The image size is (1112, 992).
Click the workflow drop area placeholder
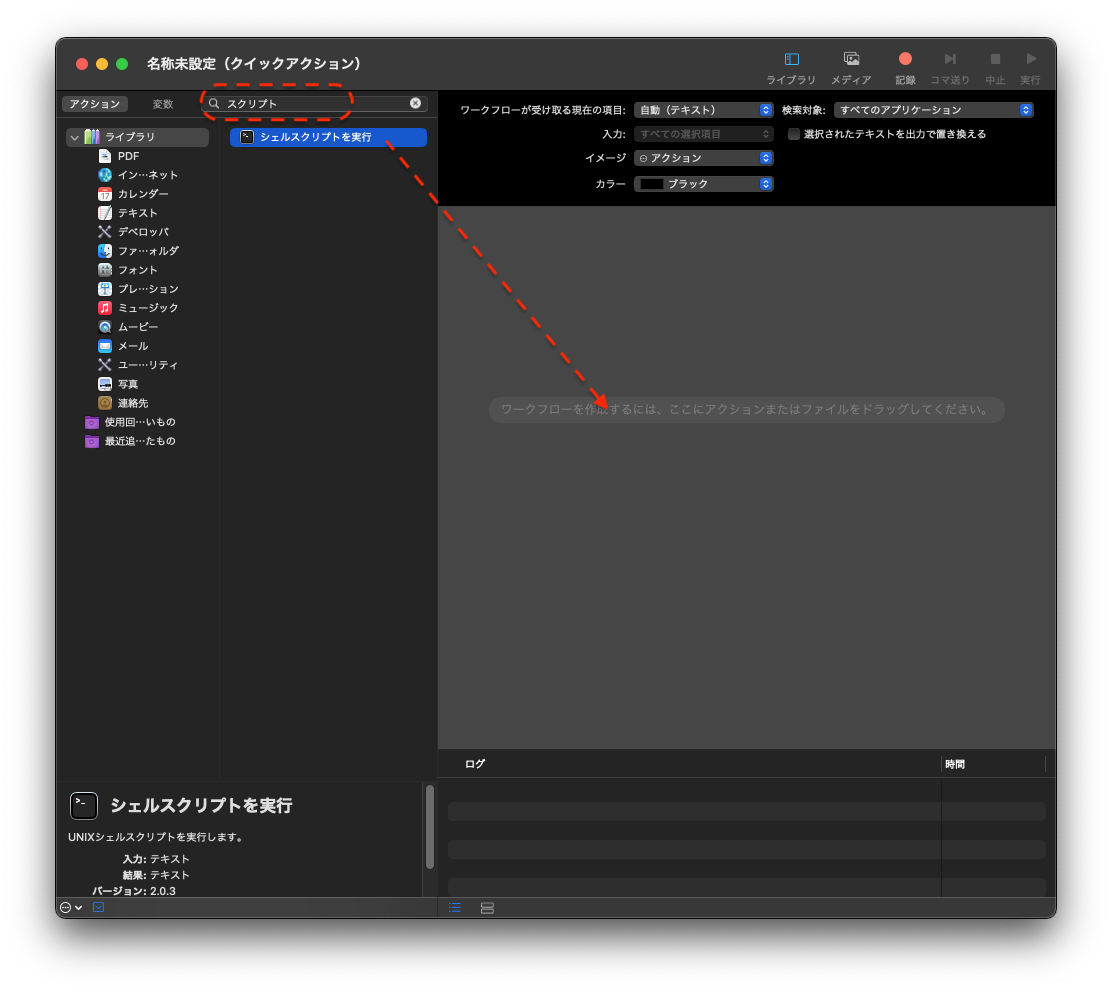[x=746, y=410]
